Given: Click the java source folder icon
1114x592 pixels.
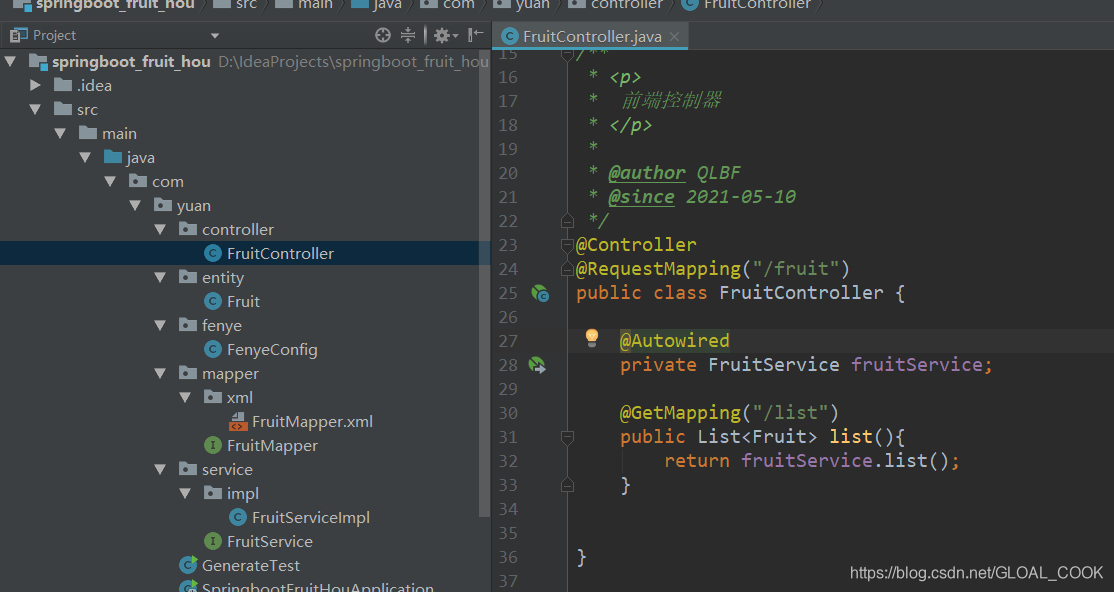Looking at the screenshot, I should (x=113, y=157).
